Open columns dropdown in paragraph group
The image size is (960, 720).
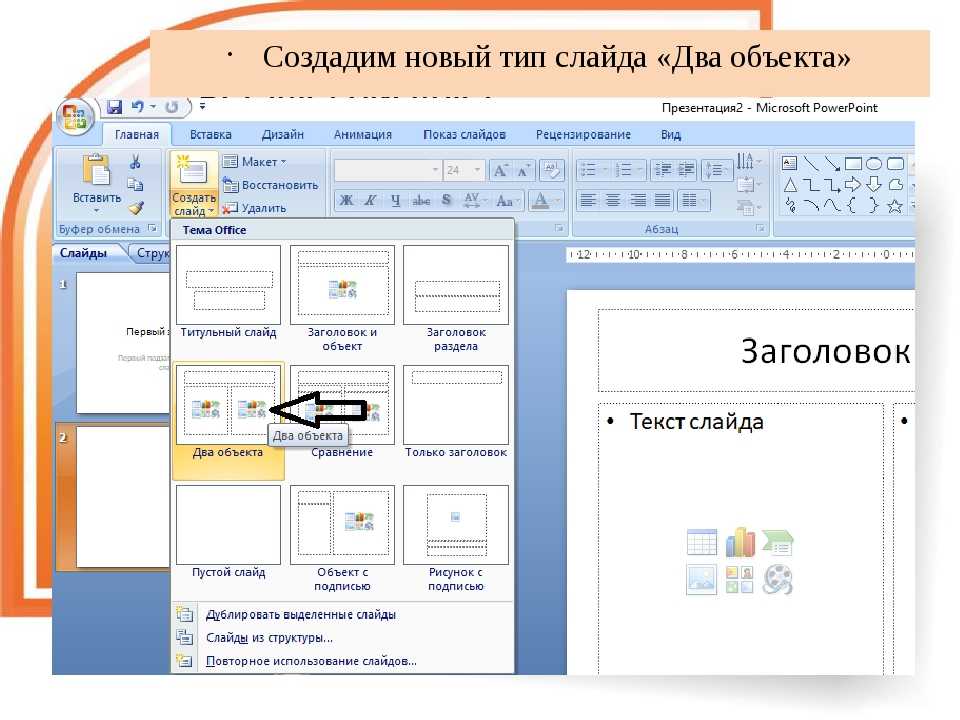click(694, 200)
